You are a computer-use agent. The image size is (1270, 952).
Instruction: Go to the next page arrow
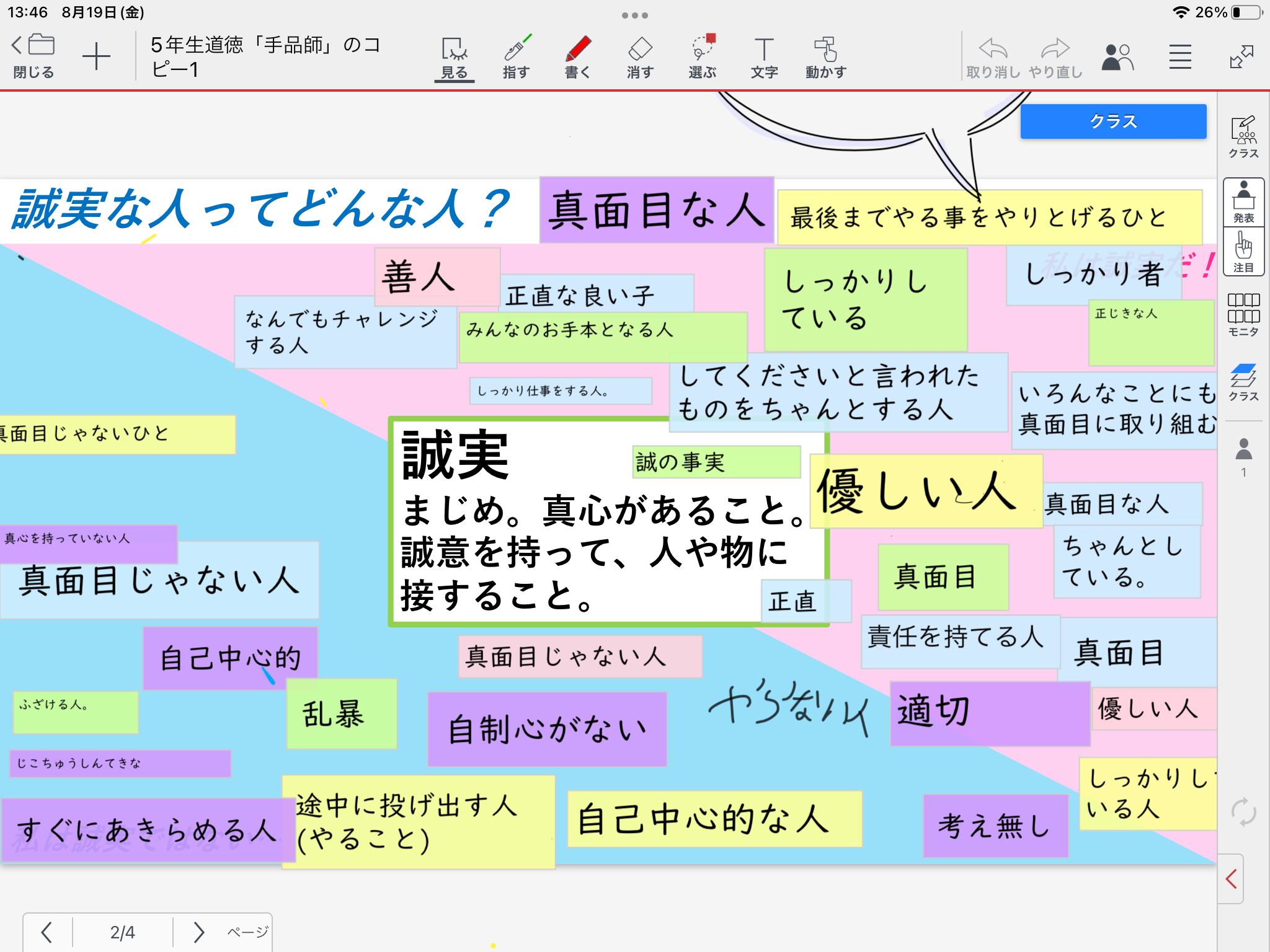coord(198,932)
